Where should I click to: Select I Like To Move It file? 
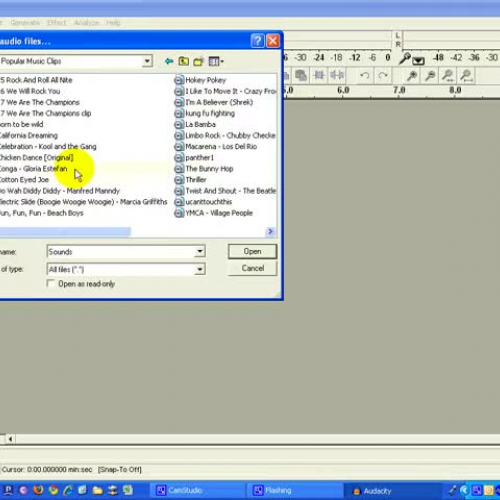coord(226,91)
